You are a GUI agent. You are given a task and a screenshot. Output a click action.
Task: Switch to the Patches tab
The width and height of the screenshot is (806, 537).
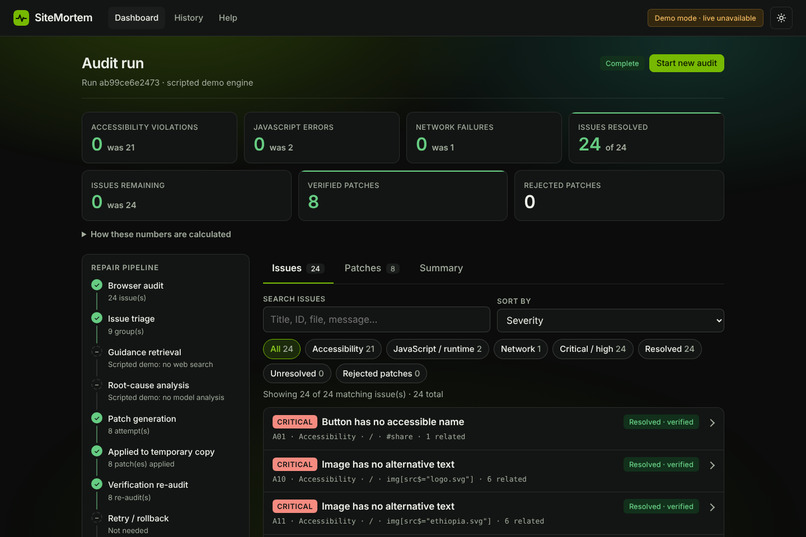click(371, 268)
